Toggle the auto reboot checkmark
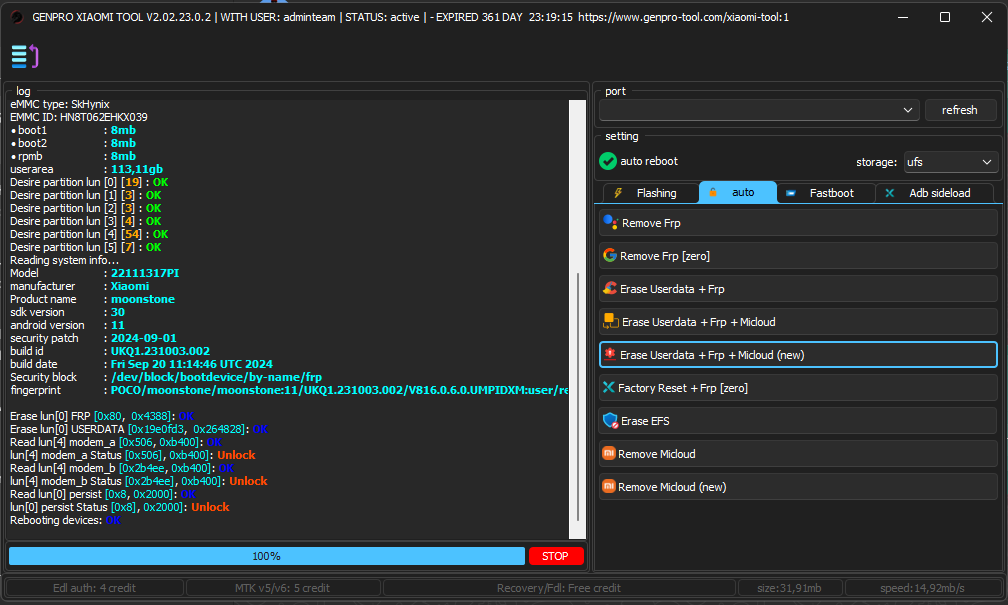 point(608,161)
